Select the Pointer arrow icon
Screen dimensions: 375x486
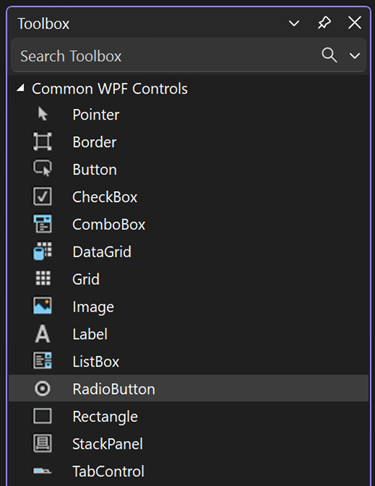click(x=42, y=114)
